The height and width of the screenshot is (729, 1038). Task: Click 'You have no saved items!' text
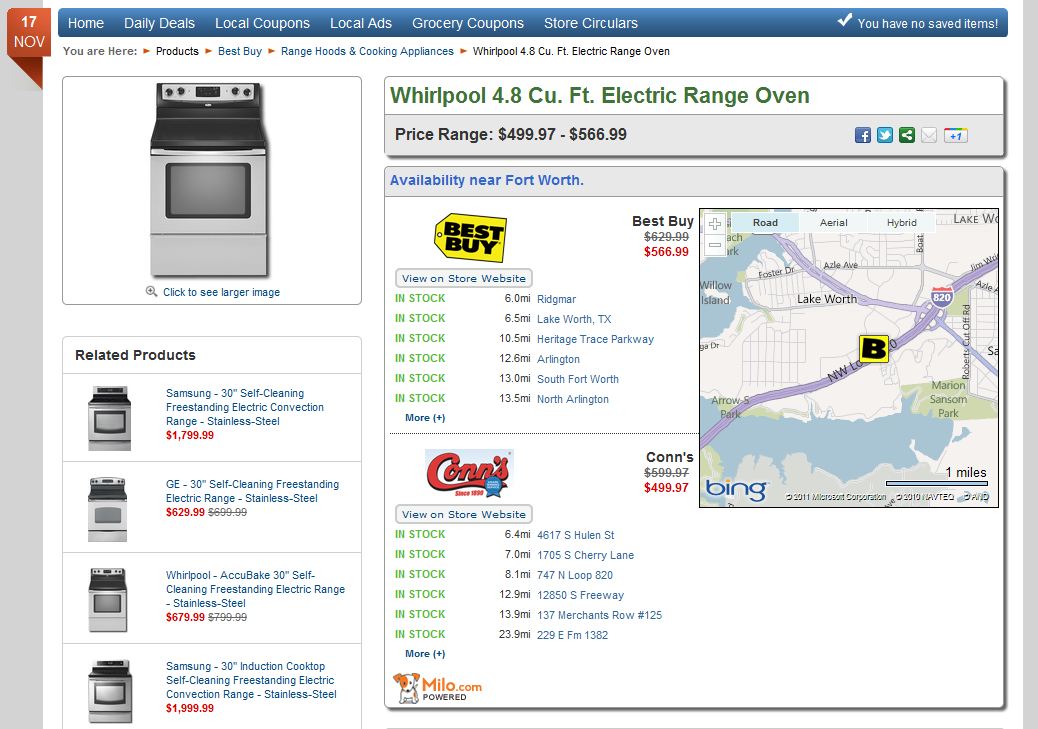(927, 24)
